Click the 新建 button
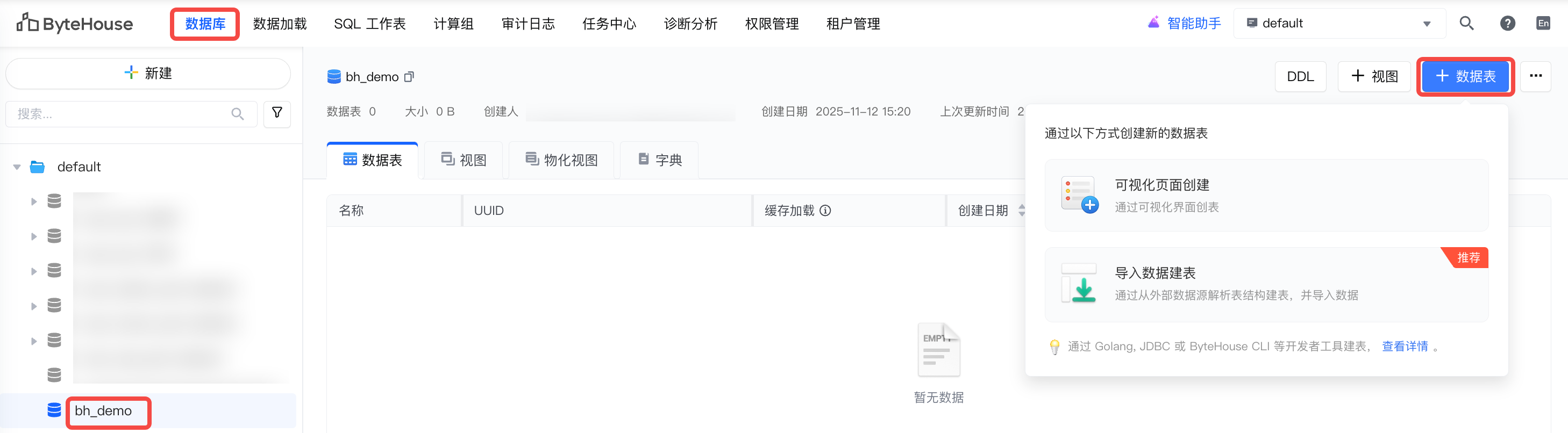Viewport: 1568px width, 433px height. [148, 74]
